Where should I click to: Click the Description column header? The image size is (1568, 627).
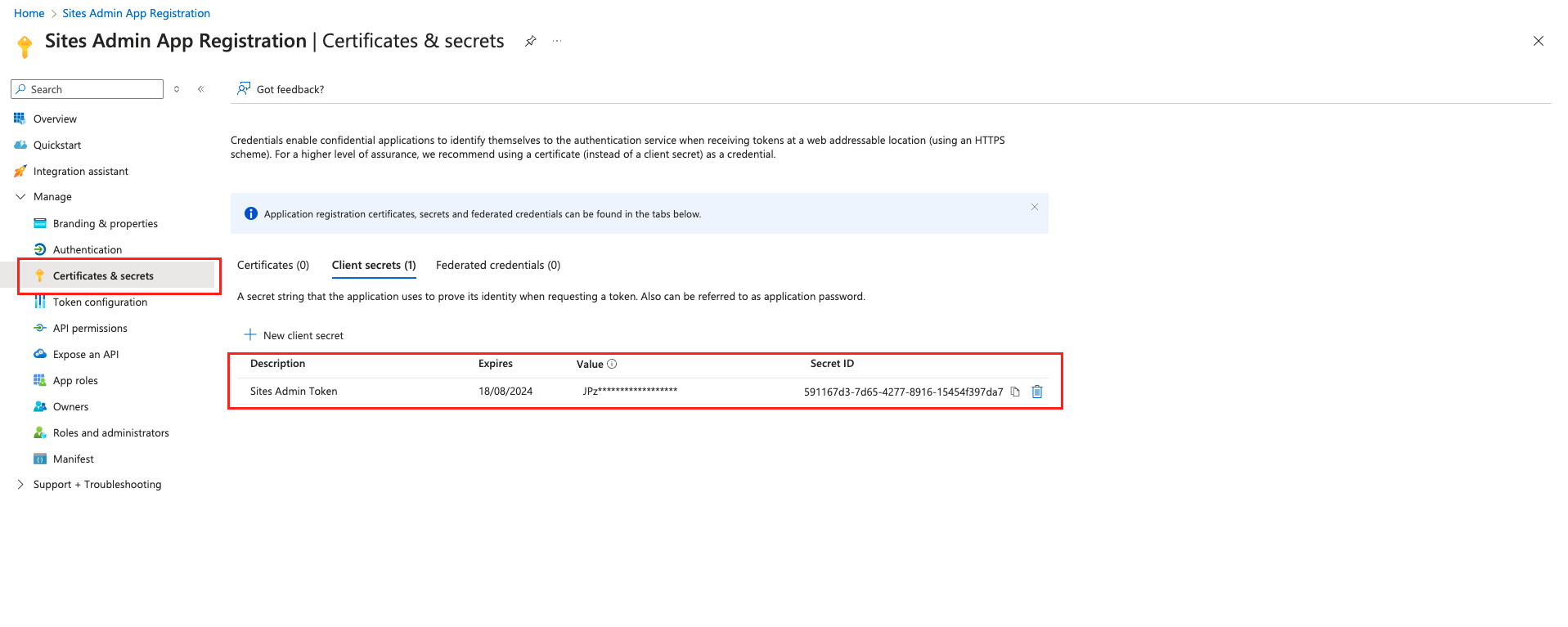278,364
